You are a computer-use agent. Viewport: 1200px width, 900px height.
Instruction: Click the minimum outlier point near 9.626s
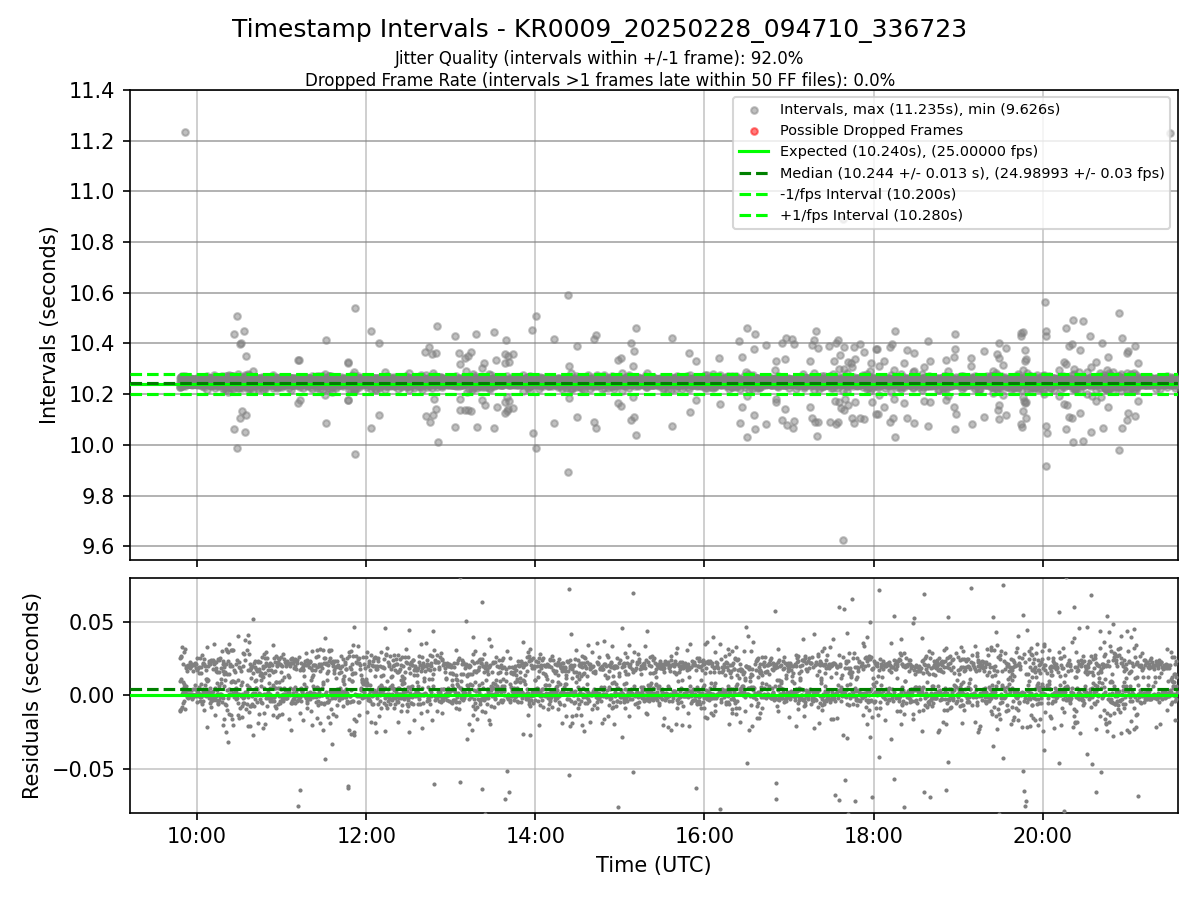tap(843, 540)
